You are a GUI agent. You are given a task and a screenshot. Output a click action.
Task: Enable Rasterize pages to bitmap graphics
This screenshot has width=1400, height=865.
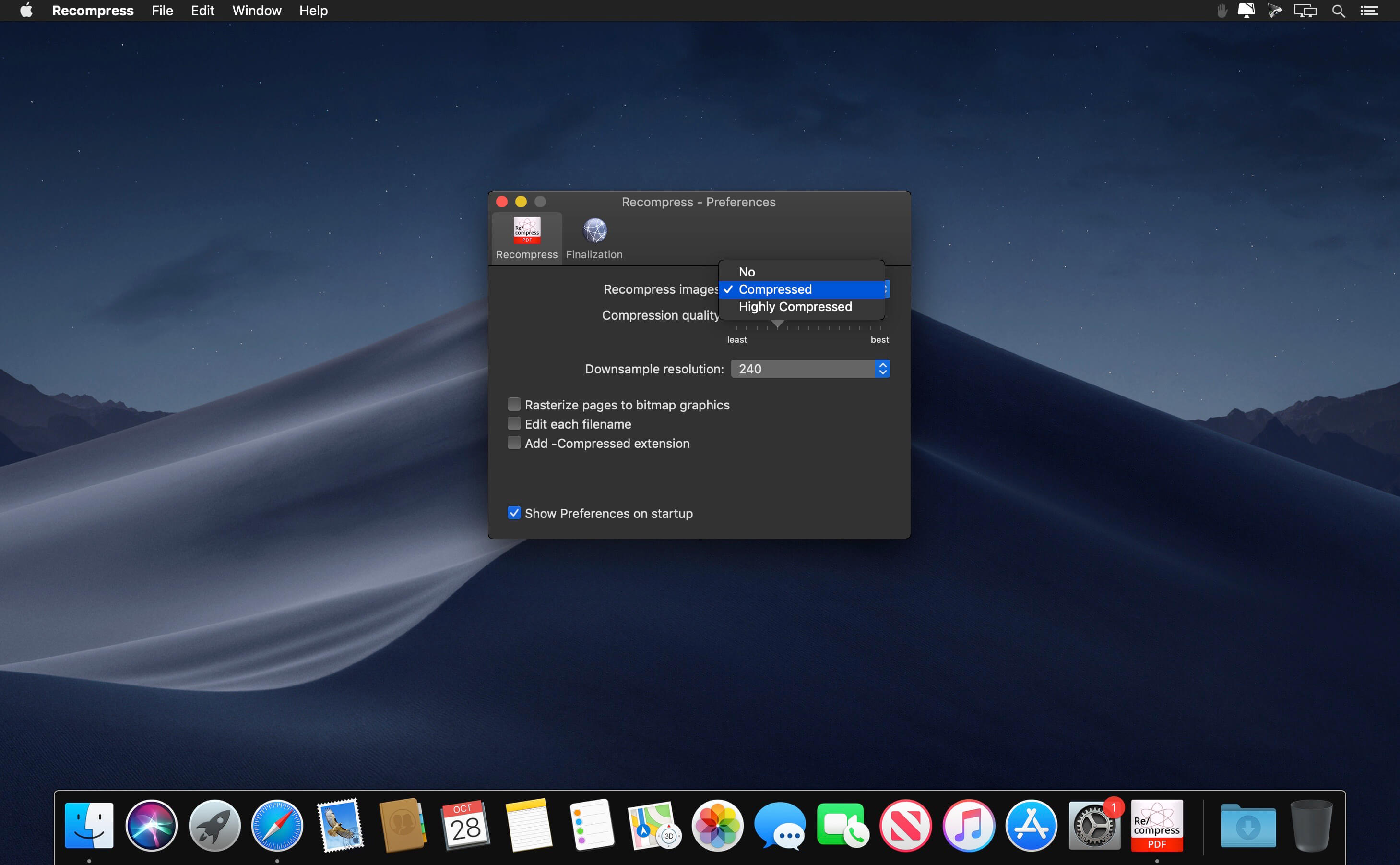click(x=514, y=405)
